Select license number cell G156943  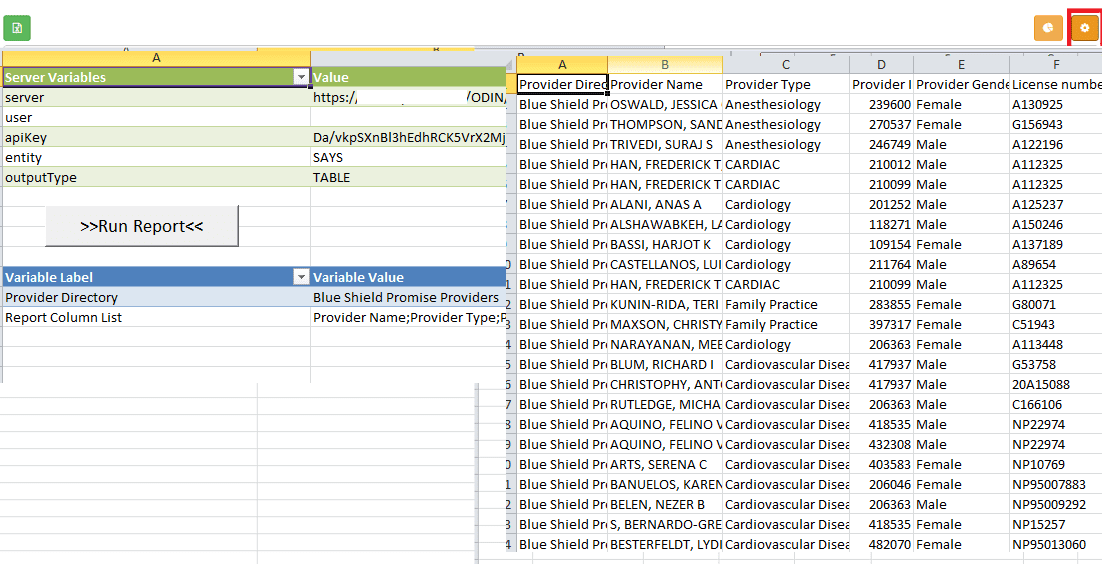coord(1056,124)
